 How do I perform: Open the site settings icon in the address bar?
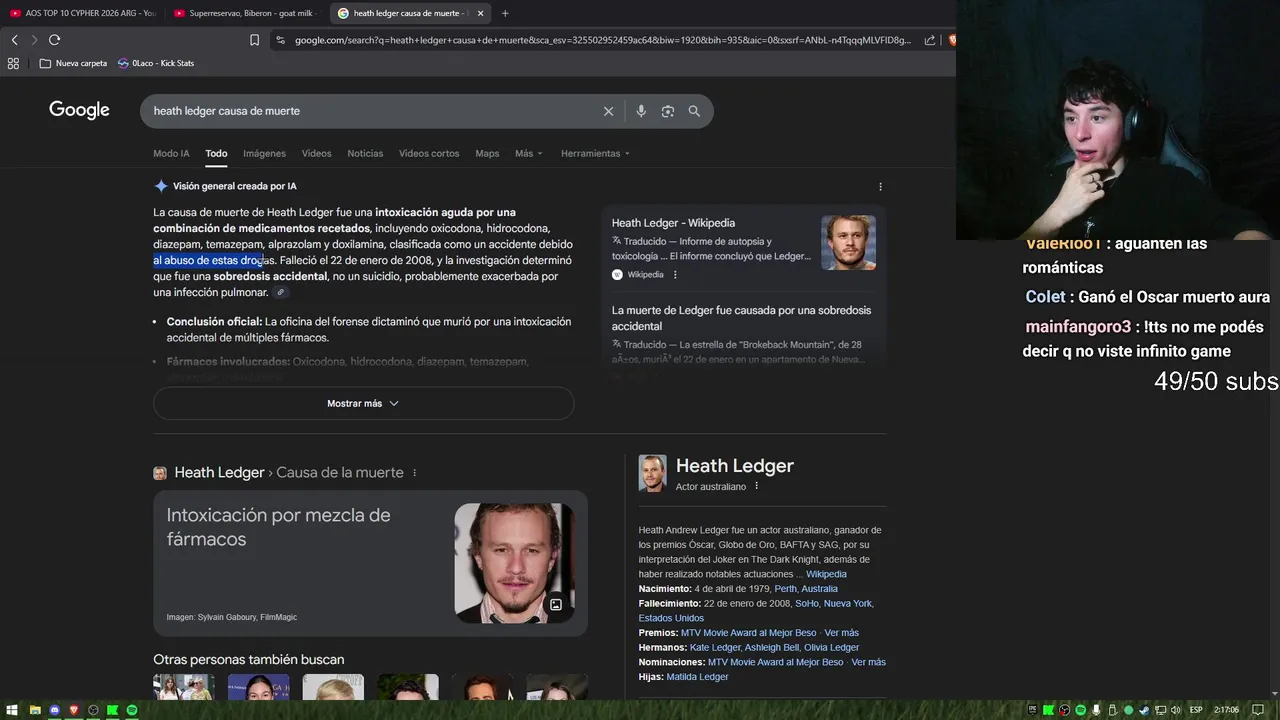pyautogui.click(x=280, y=40)
